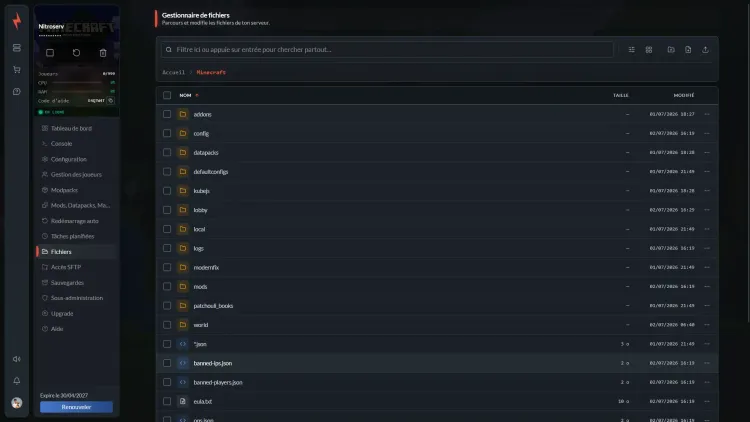Toggle the select-all checkbox in header
The height and width of the screenshot is (422, 750).
167,95
